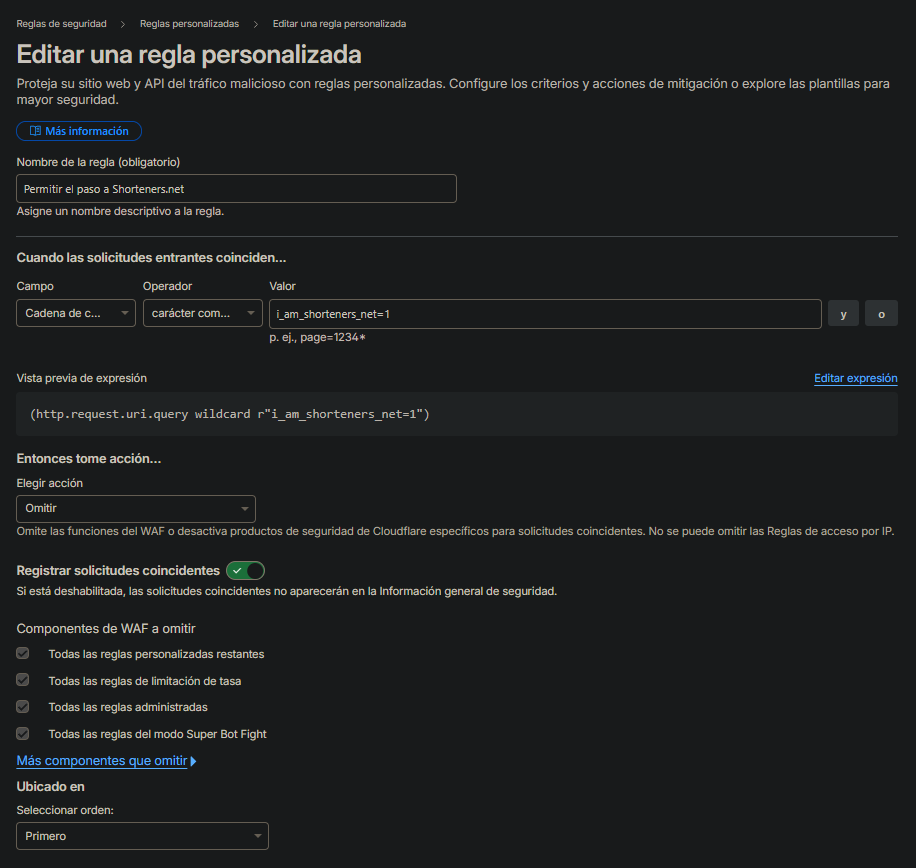Image resolution: width=916 pixels, height=868 pixels.
Task: Toggle Registrar solicitudes coincidentes switch
Action: point(245,571)
